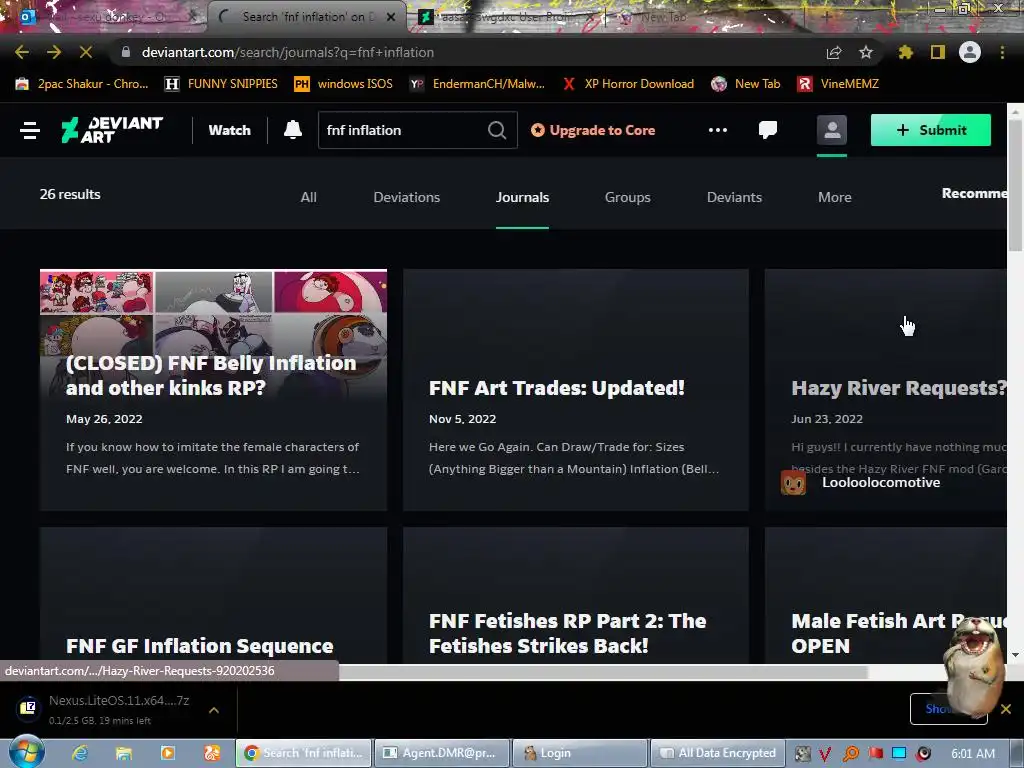Open the windows ISOS bookmark
Screen dimensions: 1024x768
click(x=343, y=84)
